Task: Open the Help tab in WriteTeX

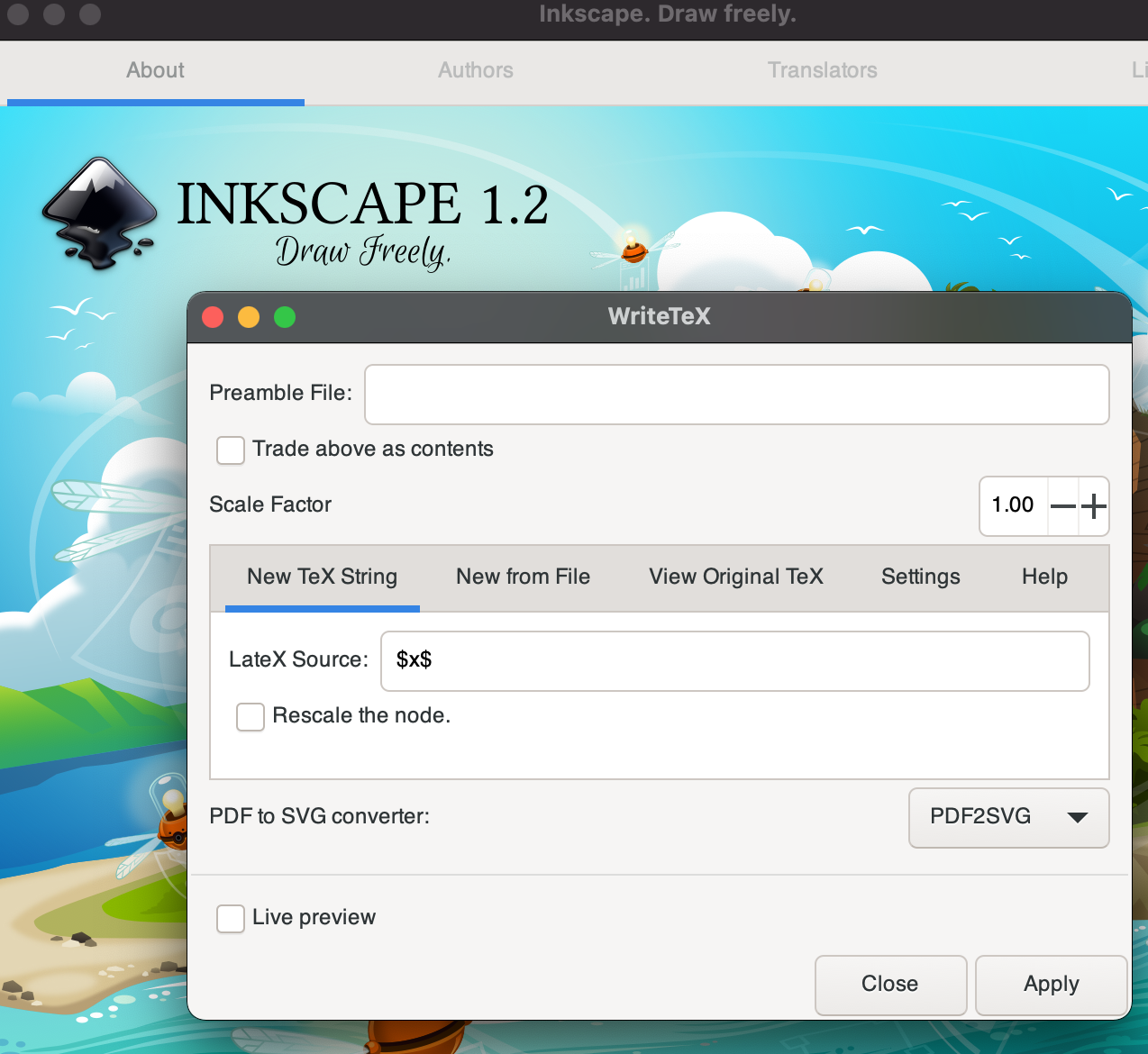Action: coord(1044,577)
